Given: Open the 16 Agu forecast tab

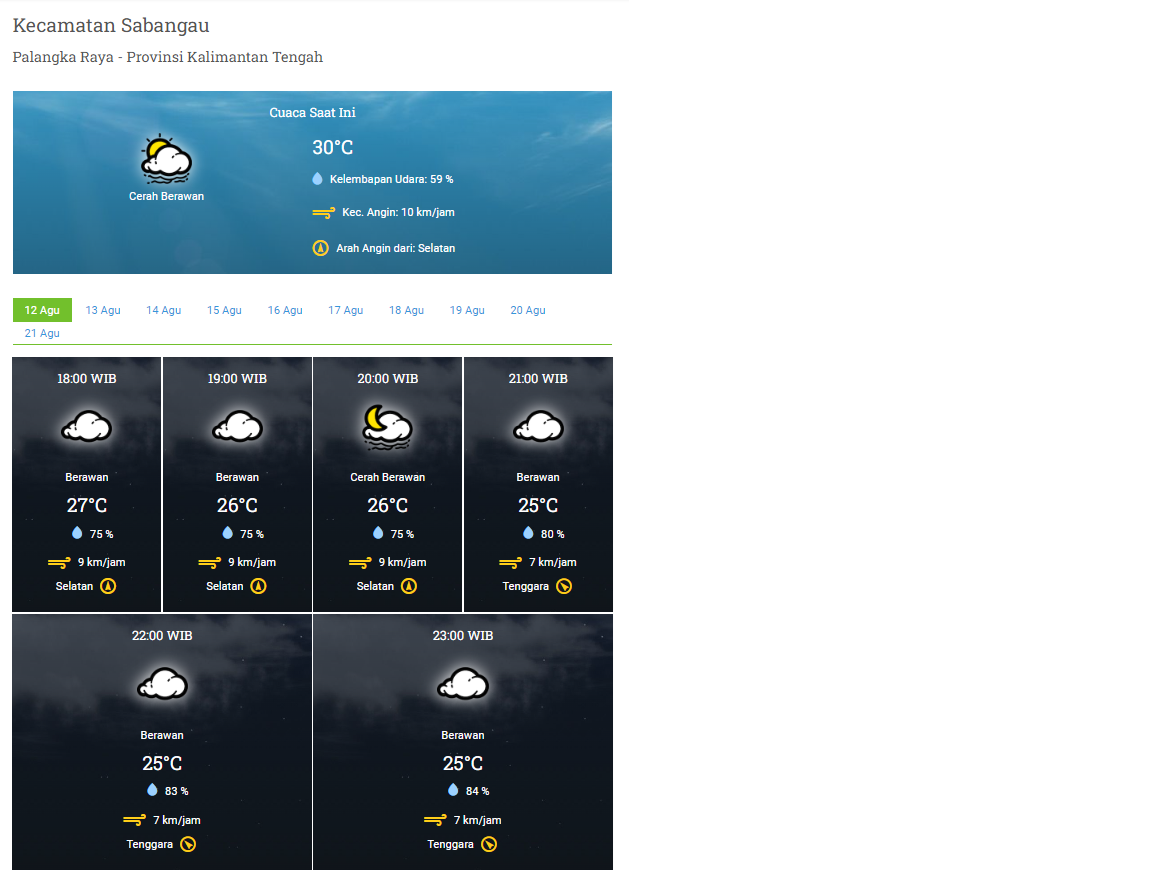Looking at the screenshot, I should coord(285,310).
